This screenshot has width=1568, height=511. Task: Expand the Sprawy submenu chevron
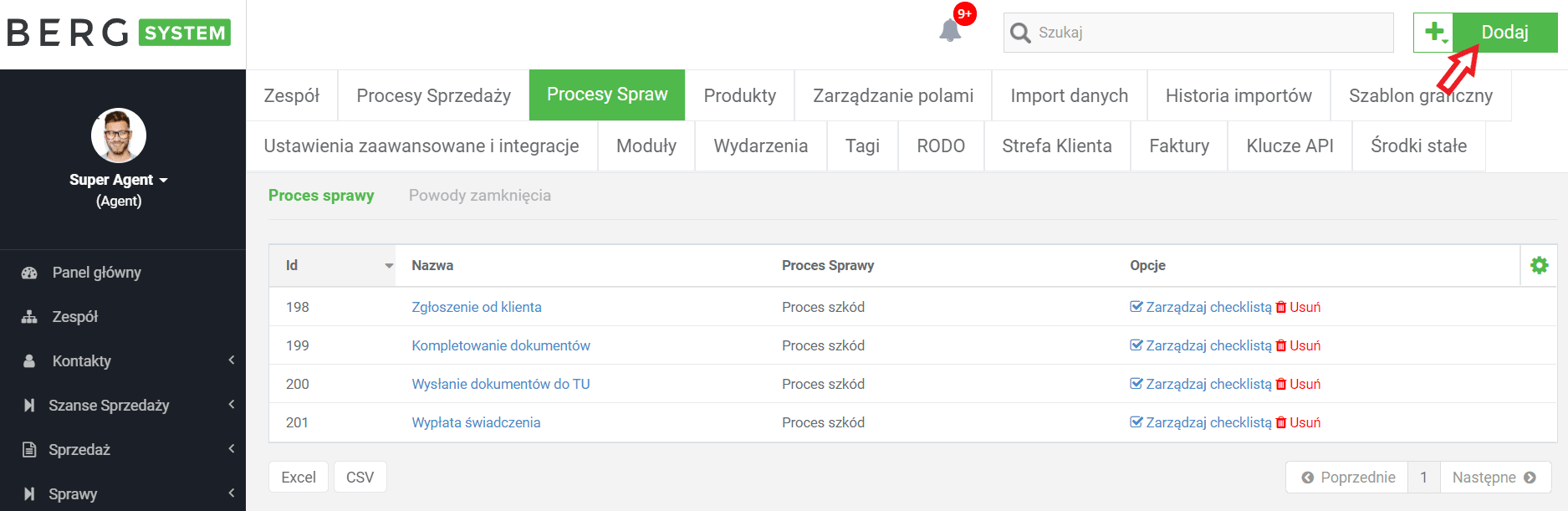232,493
